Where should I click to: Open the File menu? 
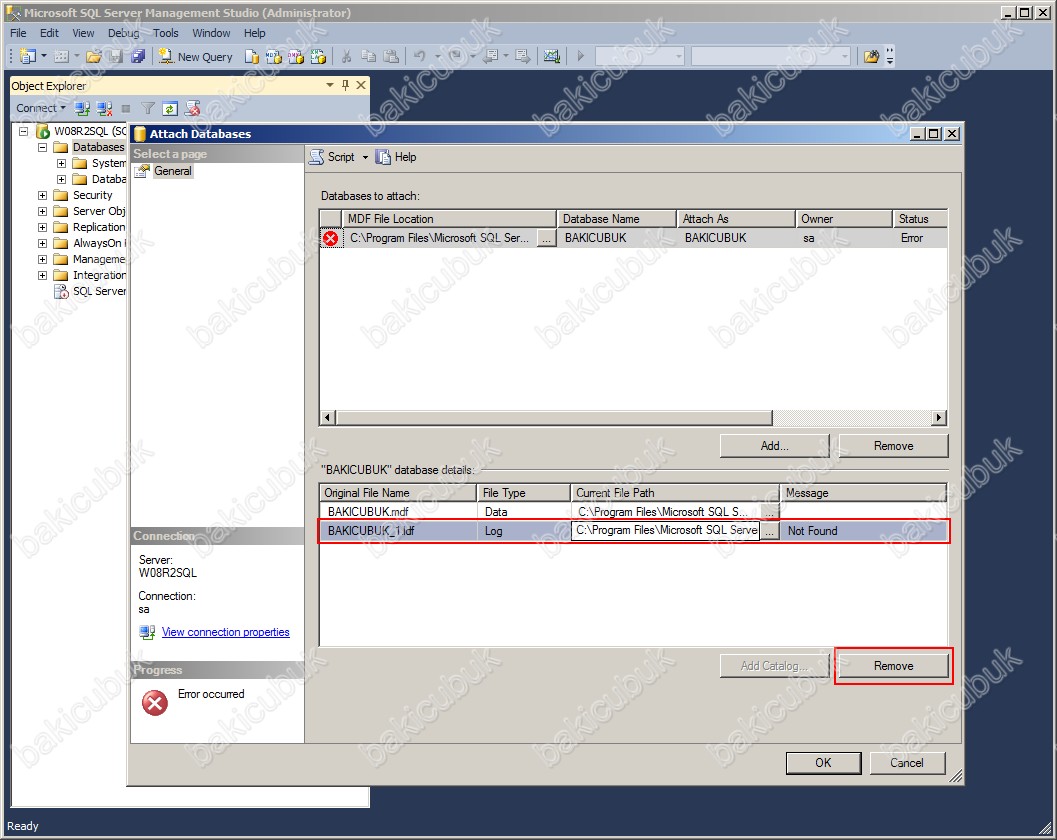pos(18,33)
